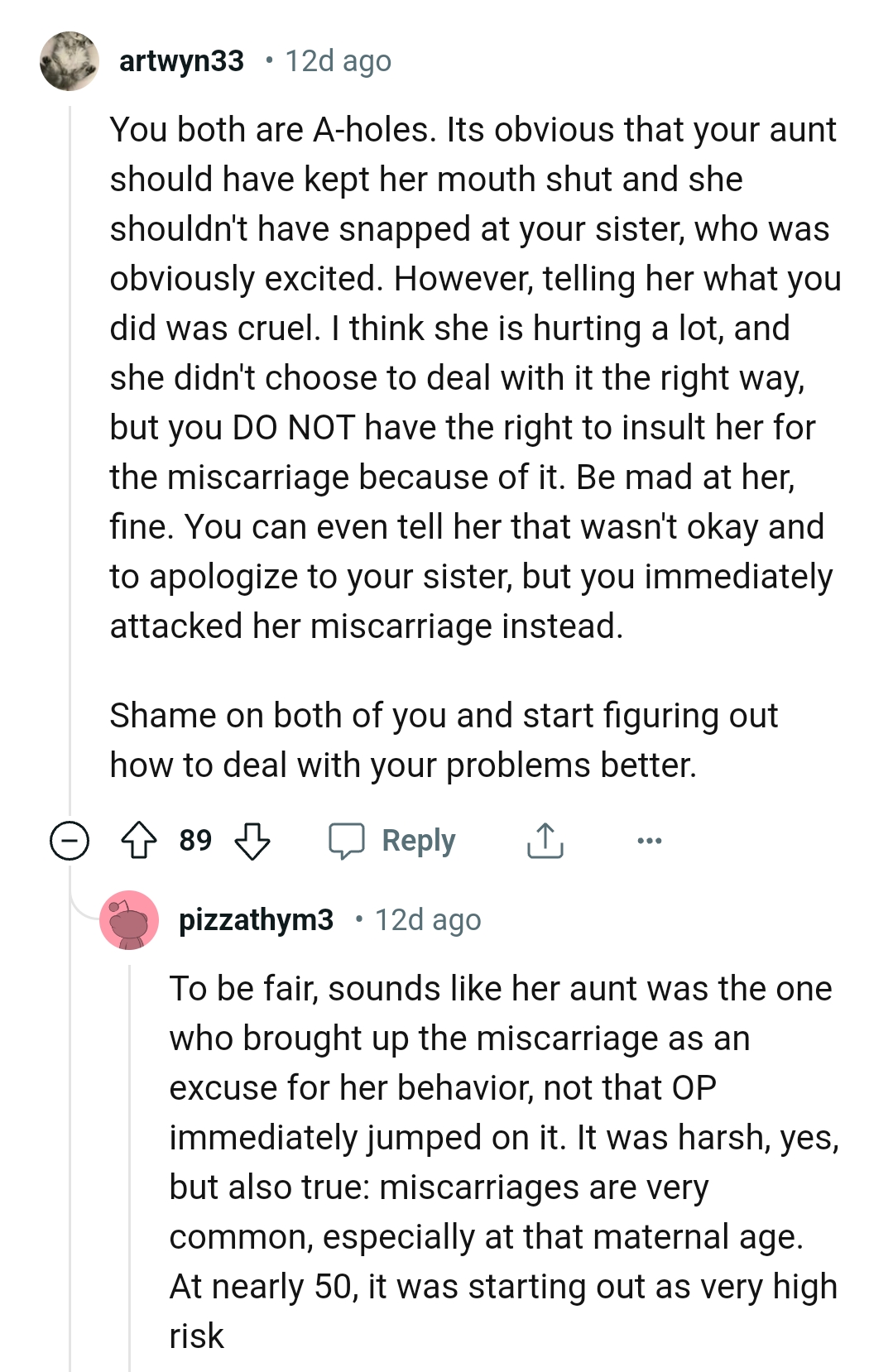Open artwyn33's profile page

[181, 60]
